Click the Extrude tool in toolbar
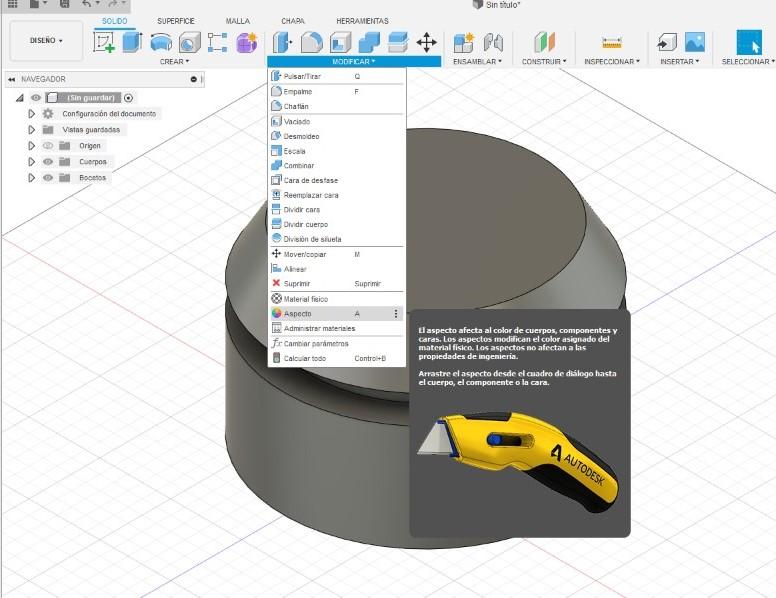 [x=132, y=42]
